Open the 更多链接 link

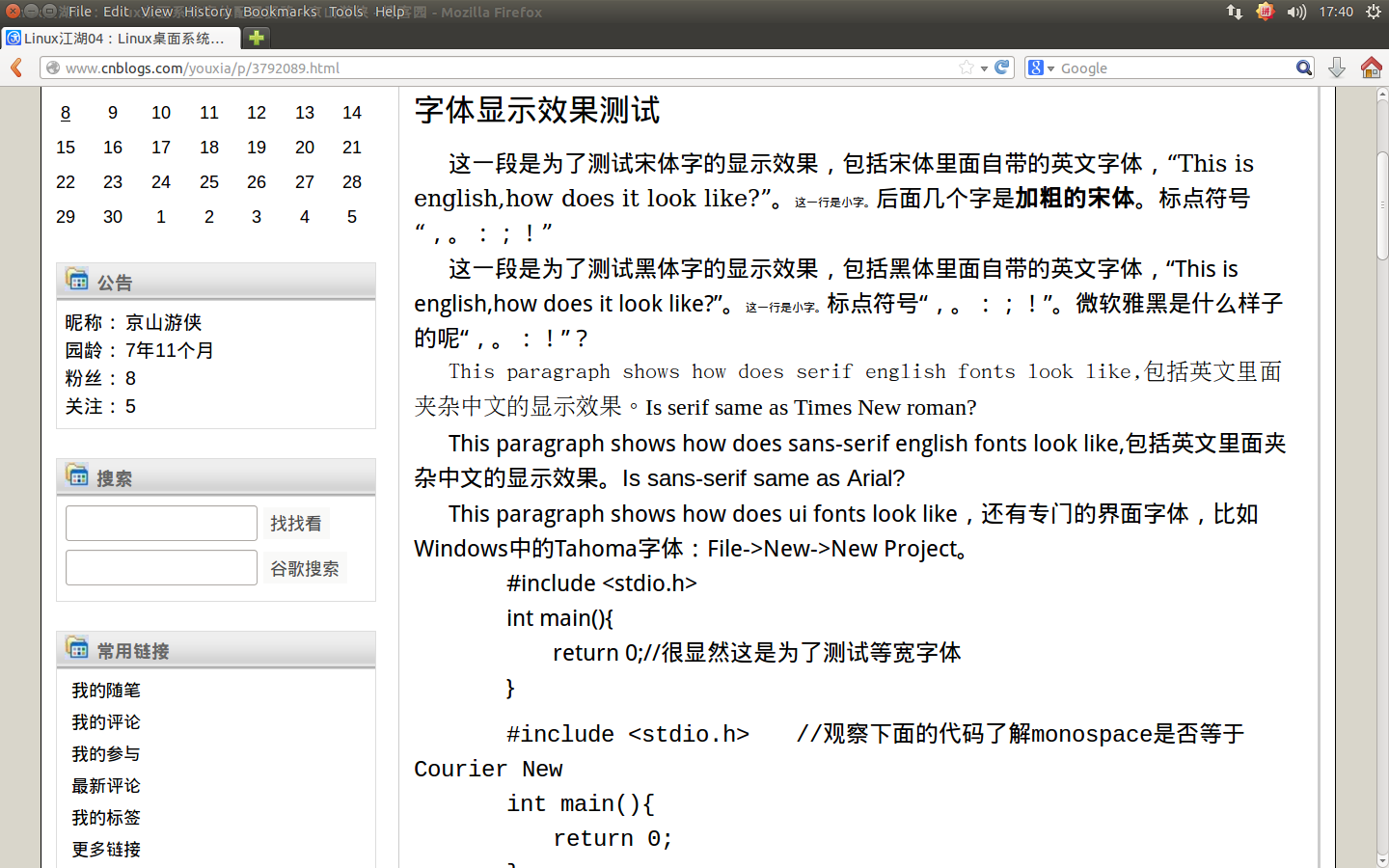coord(106,850)
